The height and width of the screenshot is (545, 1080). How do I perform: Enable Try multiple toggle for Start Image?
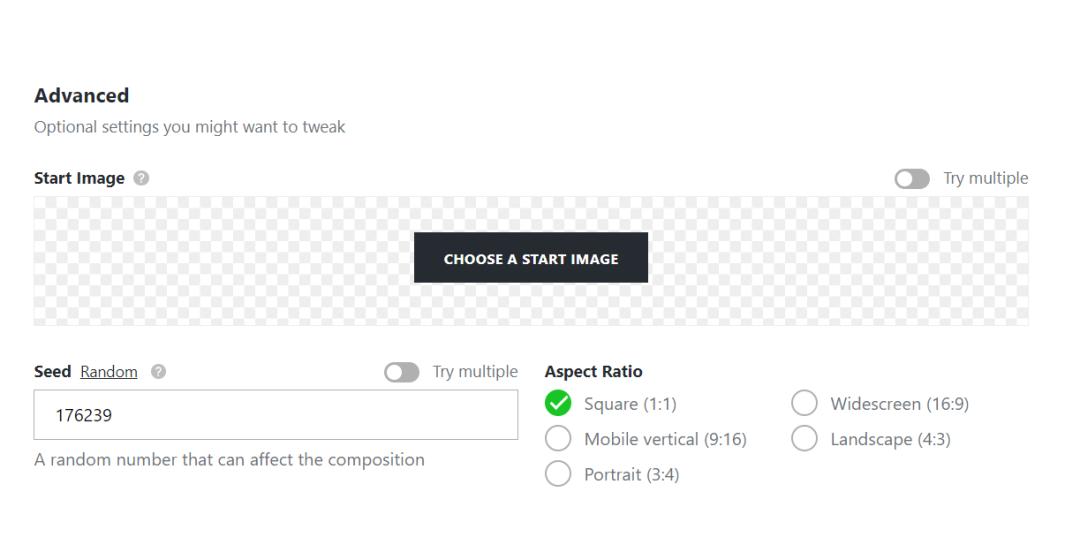911,179
